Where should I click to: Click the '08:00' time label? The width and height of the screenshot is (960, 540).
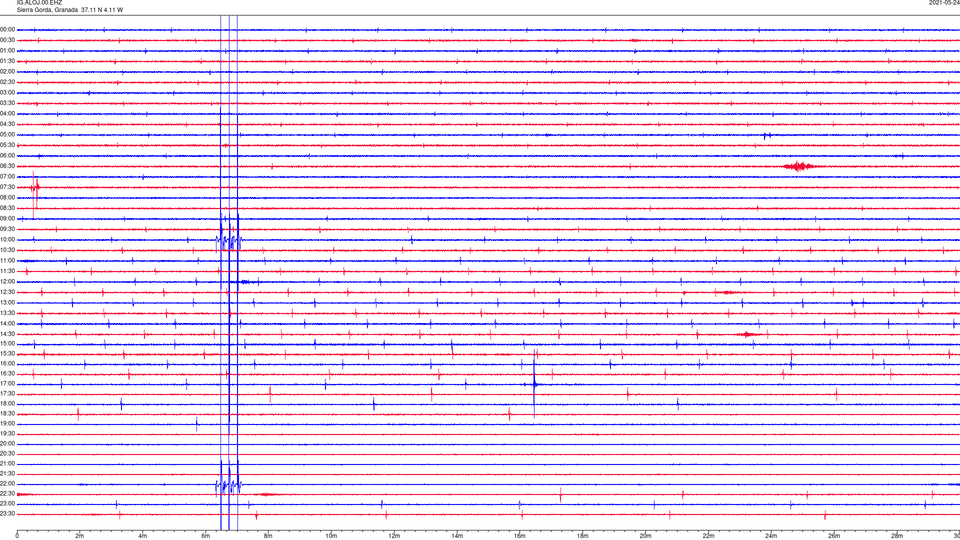coord(7,198)
